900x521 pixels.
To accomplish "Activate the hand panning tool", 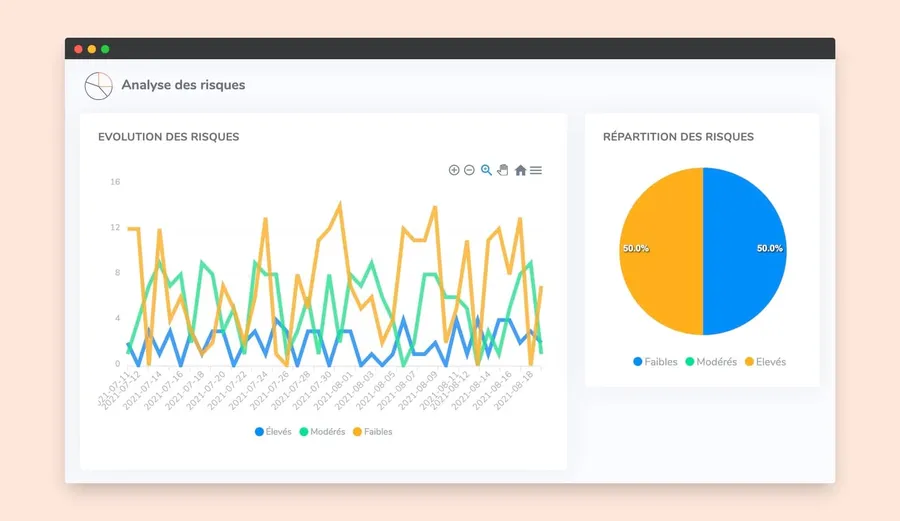I will (x=503, y=170).
